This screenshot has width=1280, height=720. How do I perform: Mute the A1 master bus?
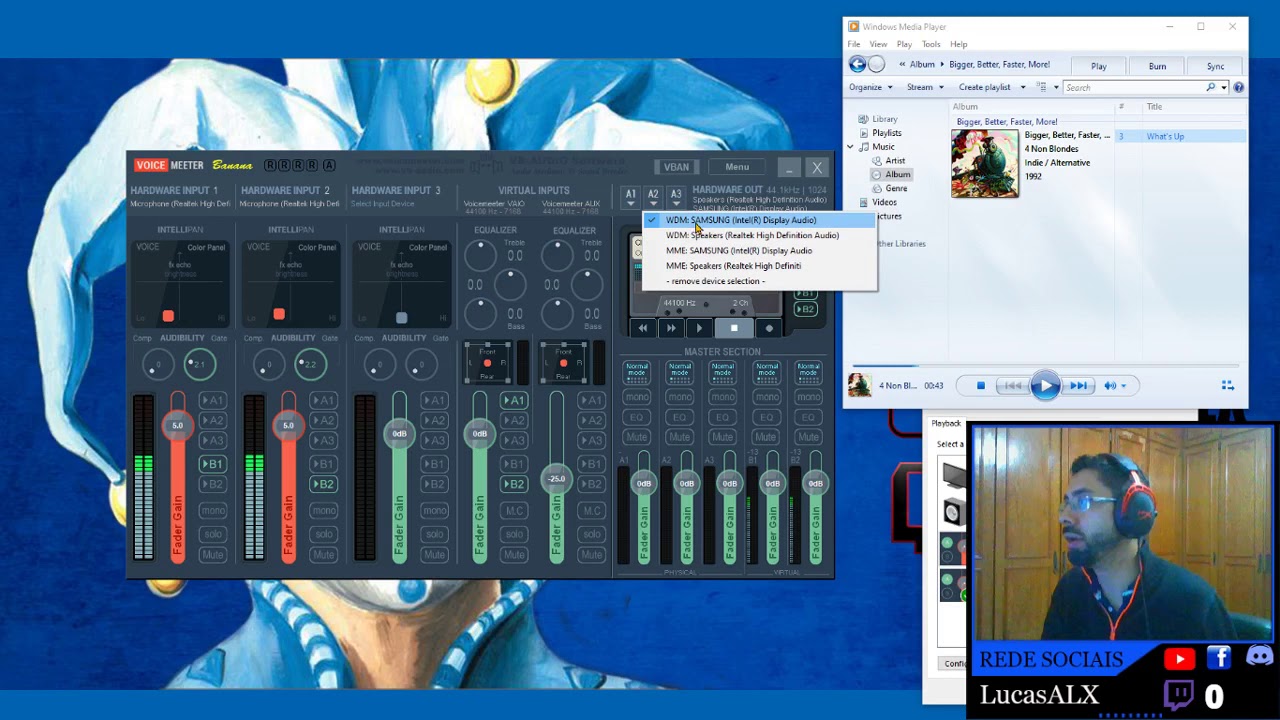[x=637, y=437]
